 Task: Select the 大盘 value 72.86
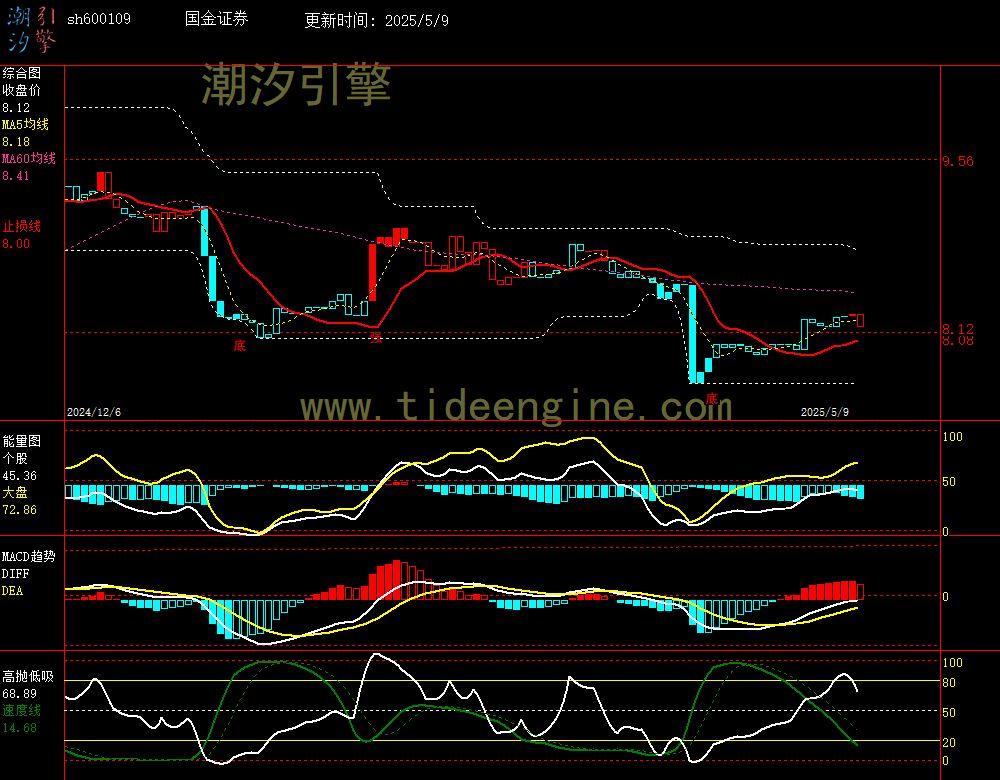(20, 510)
